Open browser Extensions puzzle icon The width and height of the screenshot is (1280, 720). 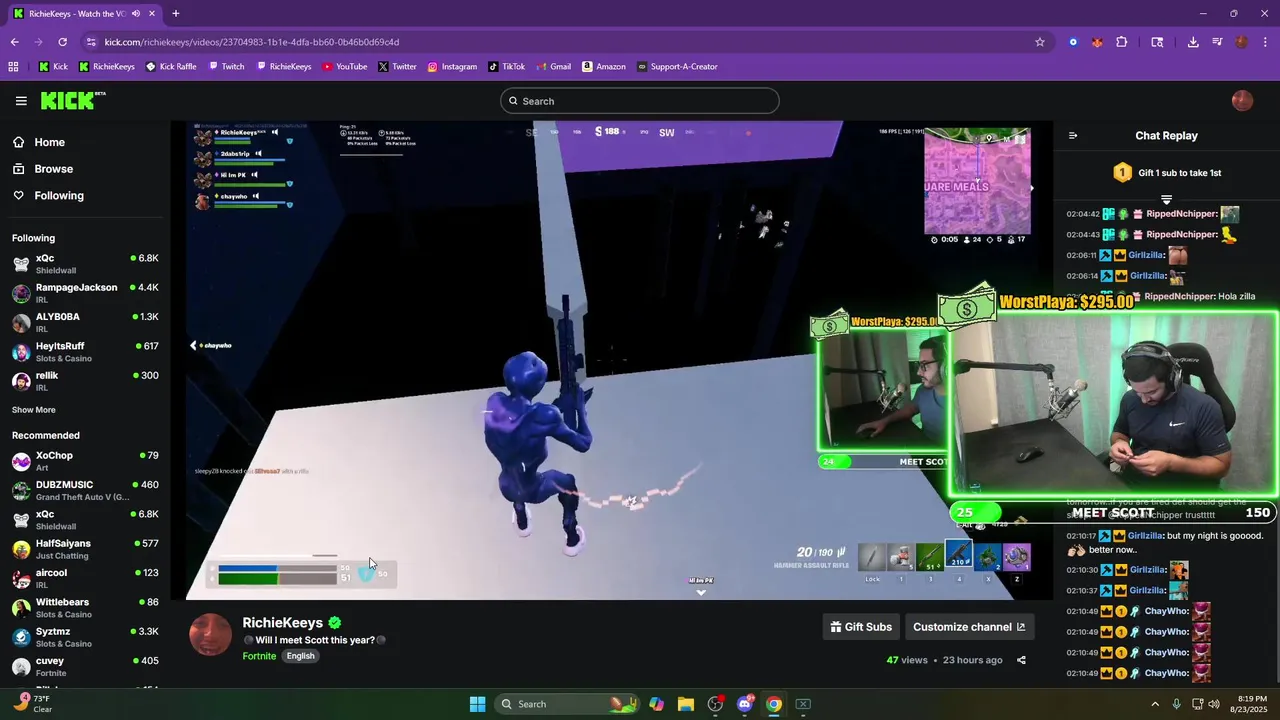[x=1121, y=42]
